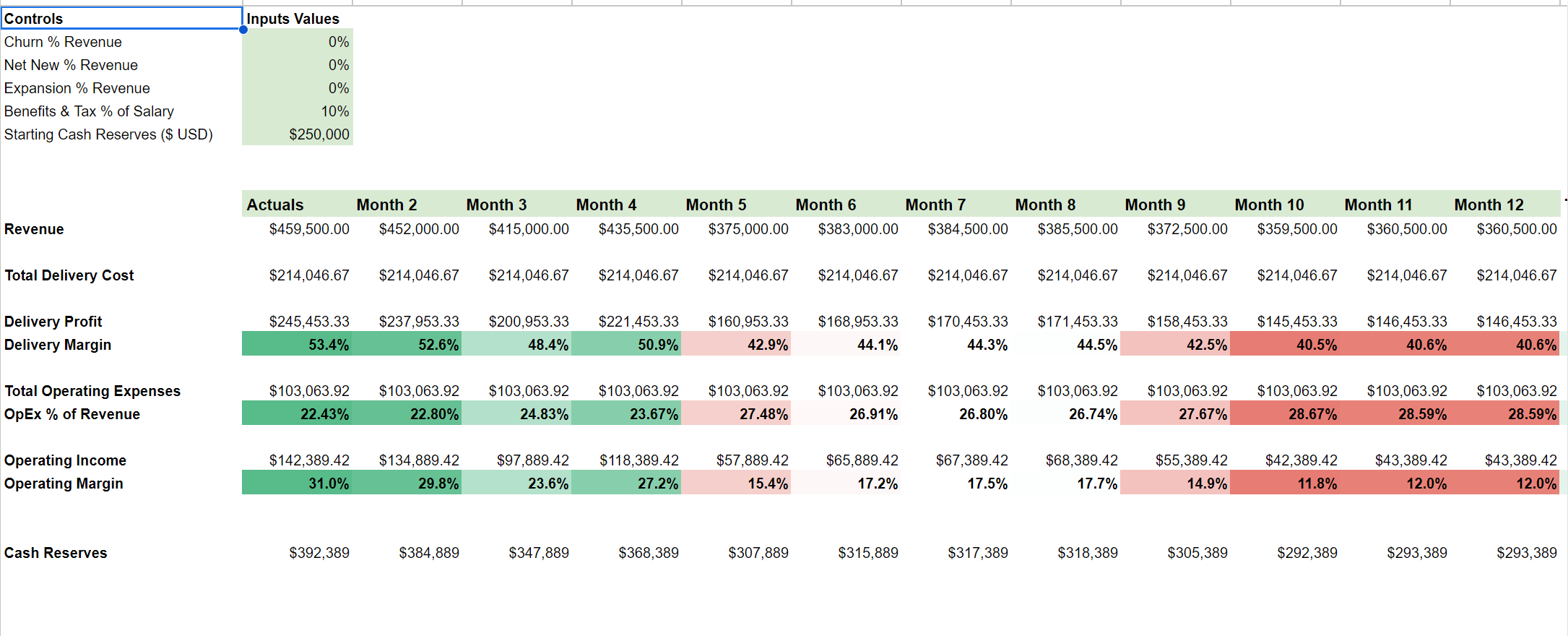
Task: Click Total Operating Expenses row label
Action: click(92, 391)
